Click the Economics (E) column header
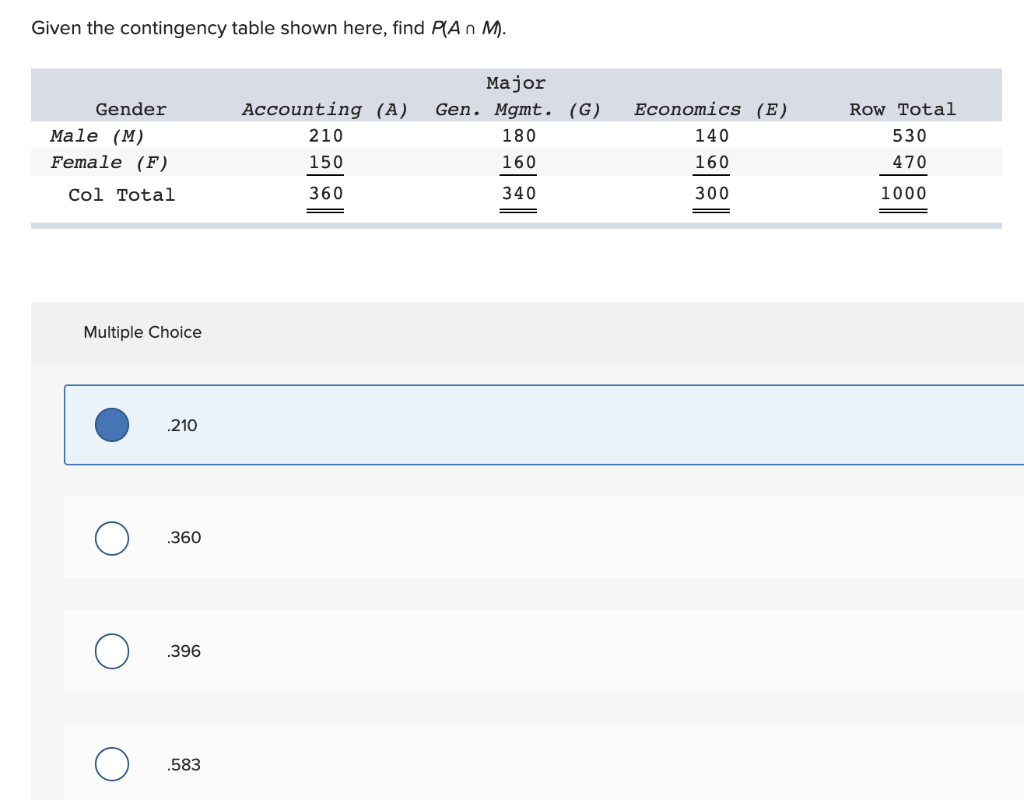The image size is (1024, 800). click(711, 109)
